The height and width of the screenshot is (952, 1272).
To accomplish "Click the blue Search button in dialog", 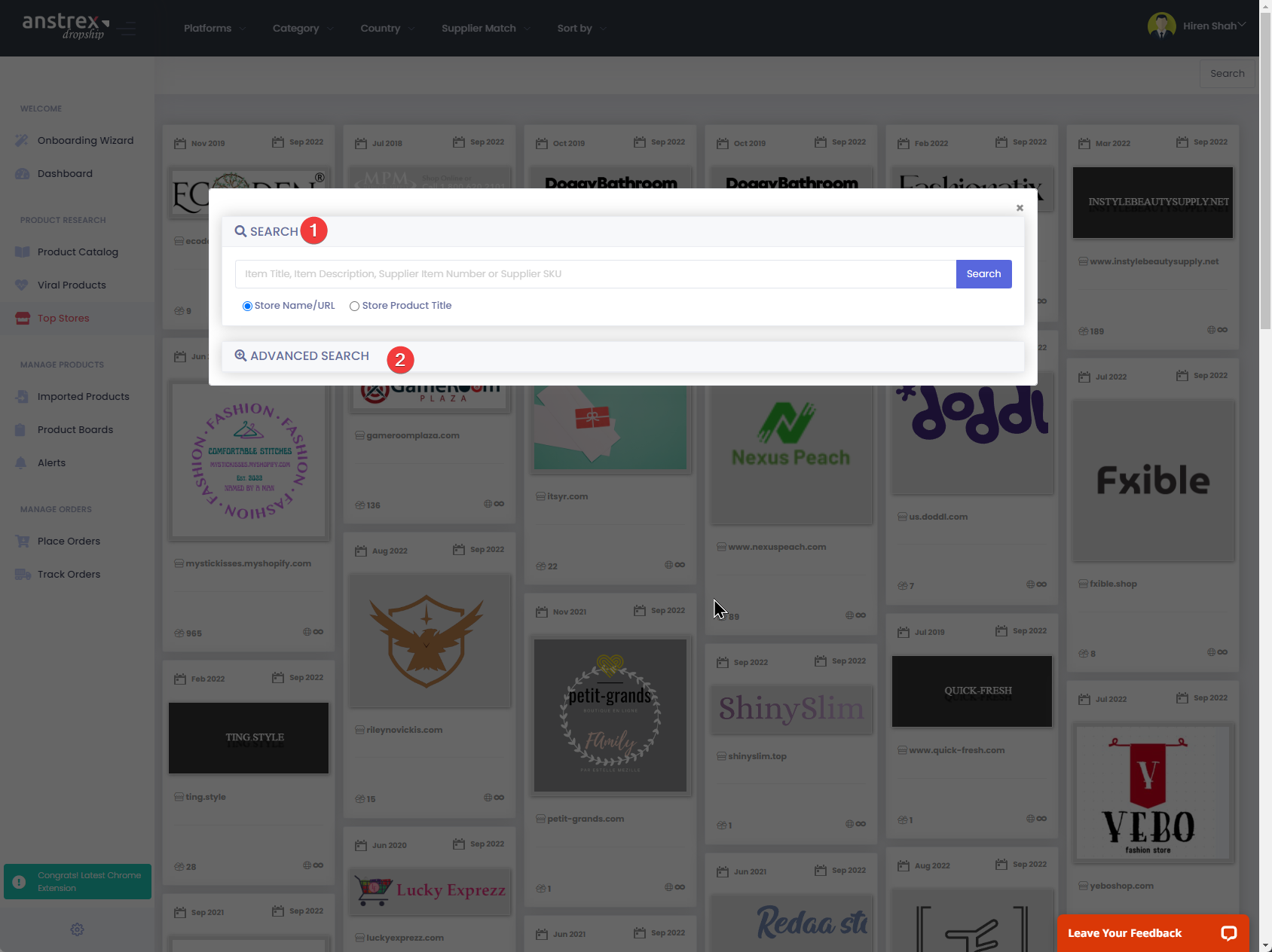I will click(983, 274).
